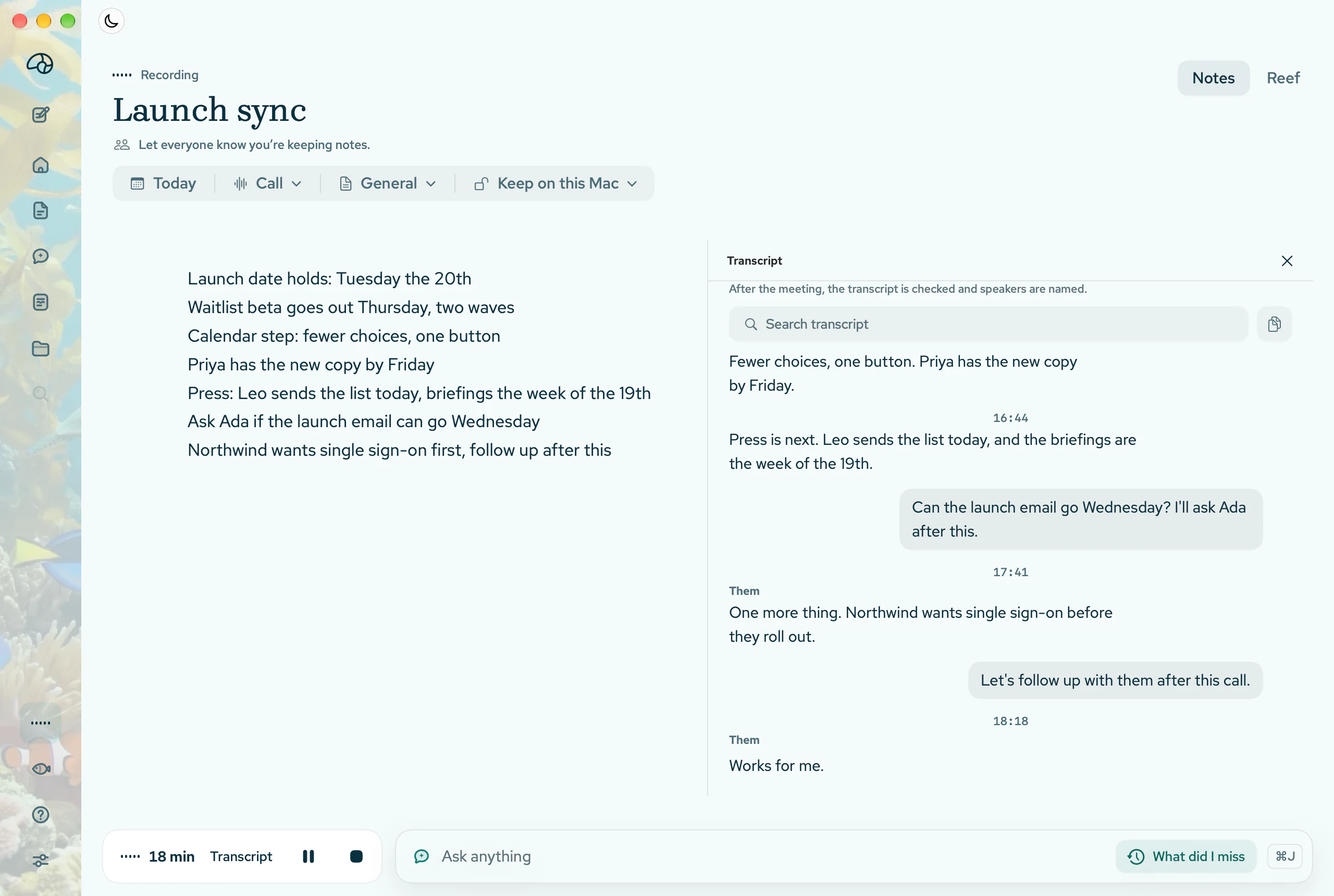1334x896 pixels.
Task: Switch to the Notes tab
Action: 1213,78
